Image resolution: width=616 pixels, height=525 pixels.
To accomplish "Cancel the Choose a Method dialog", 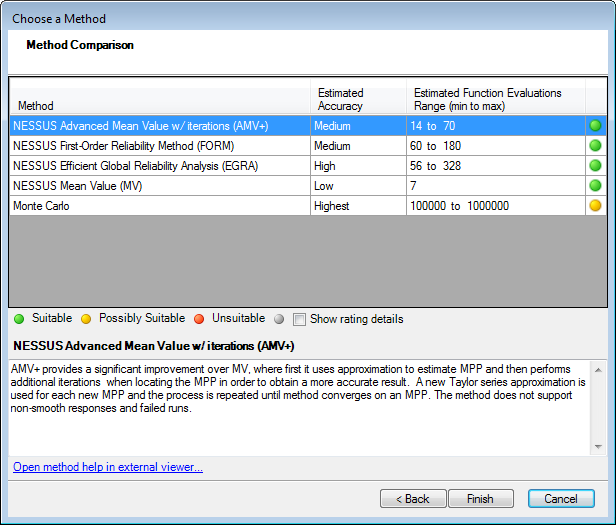I will [561, 498].
